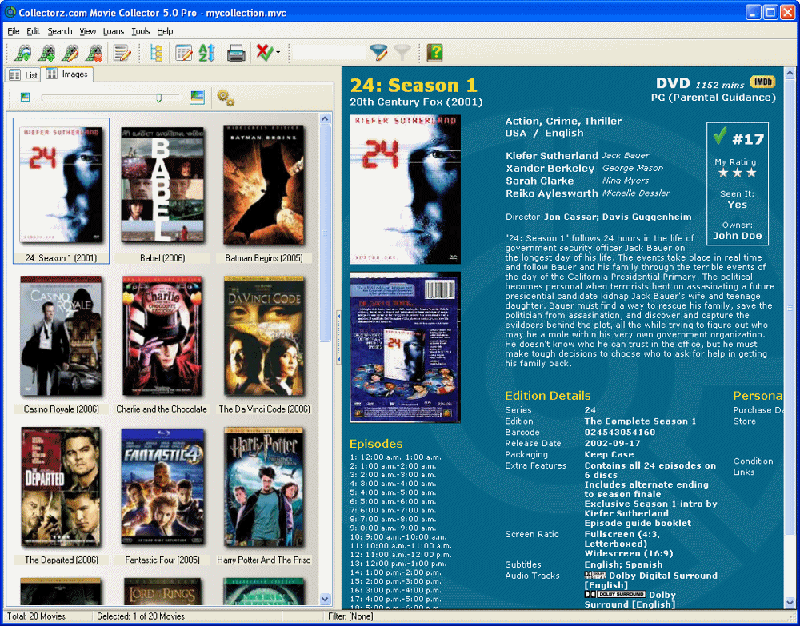Click "Filter: [None]" in status bar

coord(351,616)
